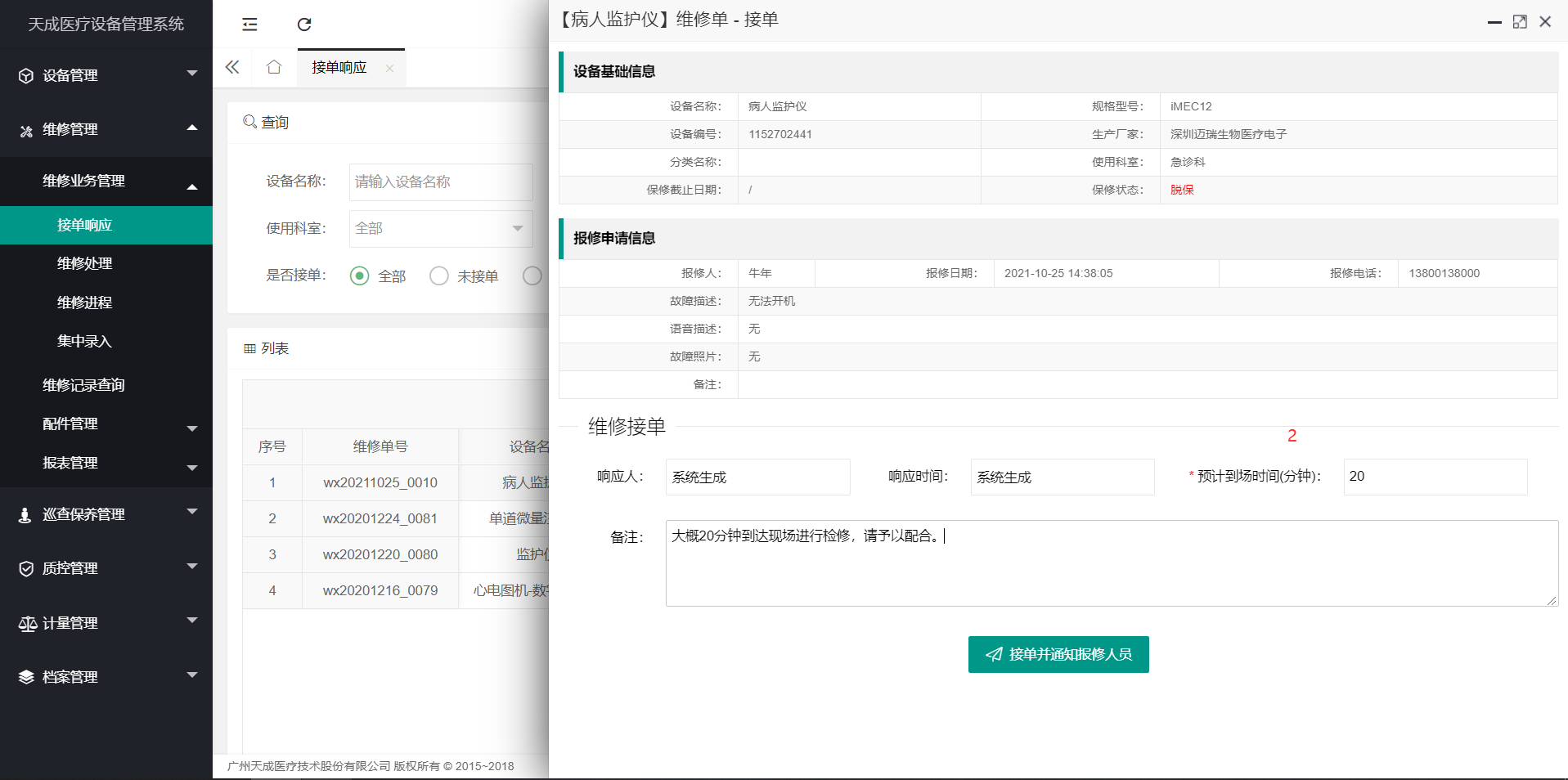Viewport: 1568px width, 780px height.
Task: Click repair order wx20211025_0010
Action: [380, 482]
